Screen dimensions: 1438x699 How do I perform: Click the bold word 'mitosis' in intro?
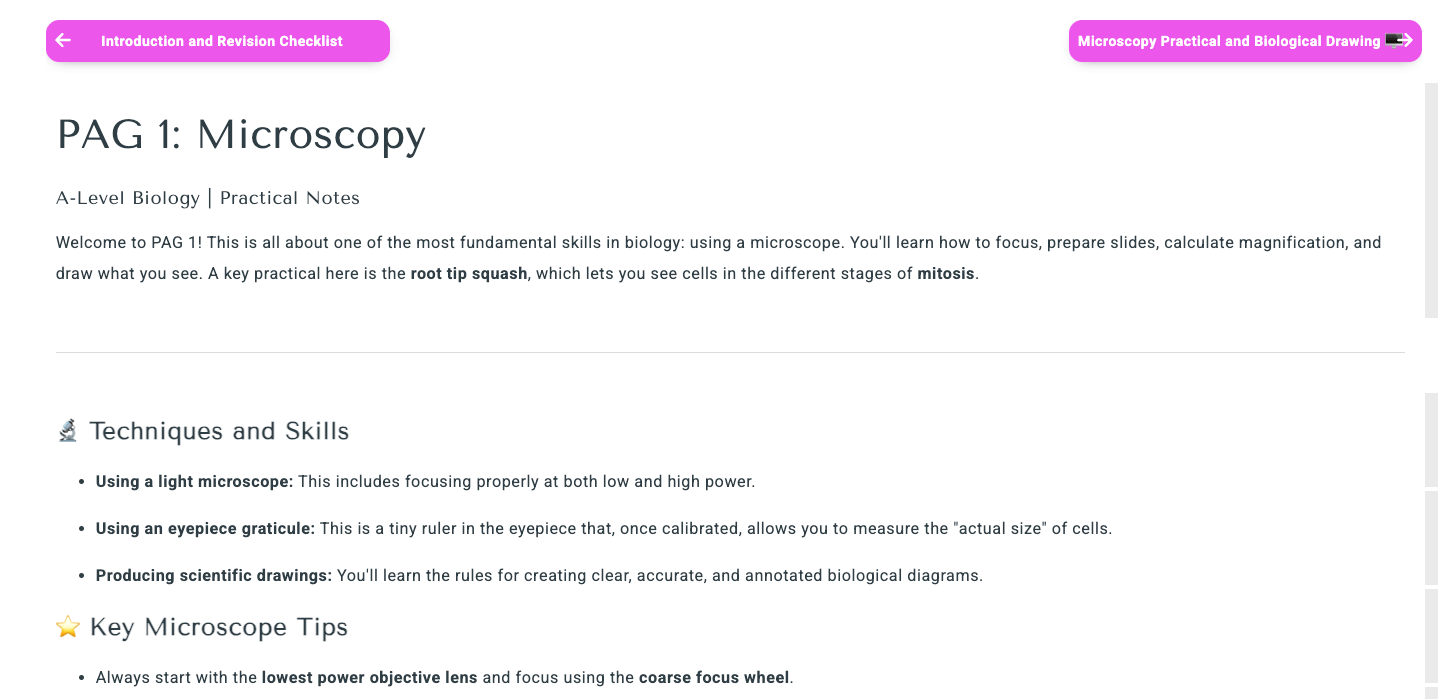click(x=945, y=273)
